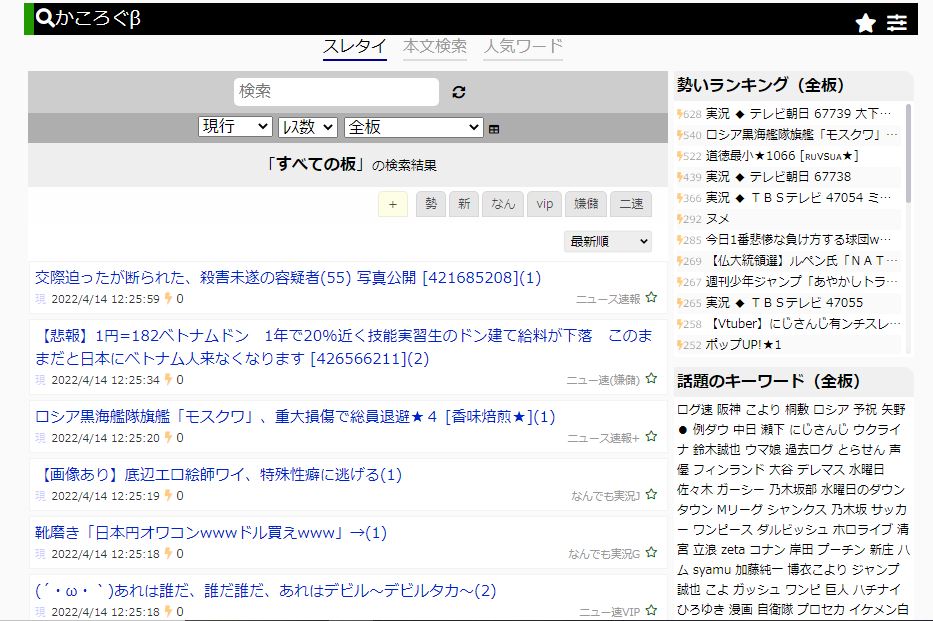Open favorites via header star icon
Image resolution: width=933 pixels, height=621 pixels.
tap(866, 23)
